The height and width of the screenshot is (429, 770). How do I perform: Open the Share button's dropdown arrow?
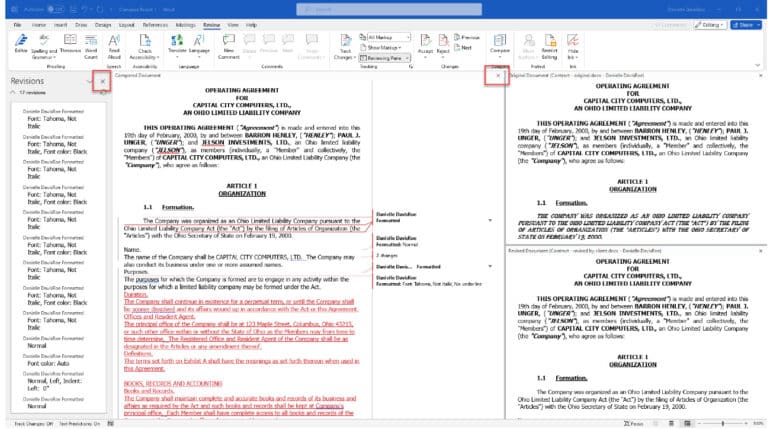tap(758, 25)
